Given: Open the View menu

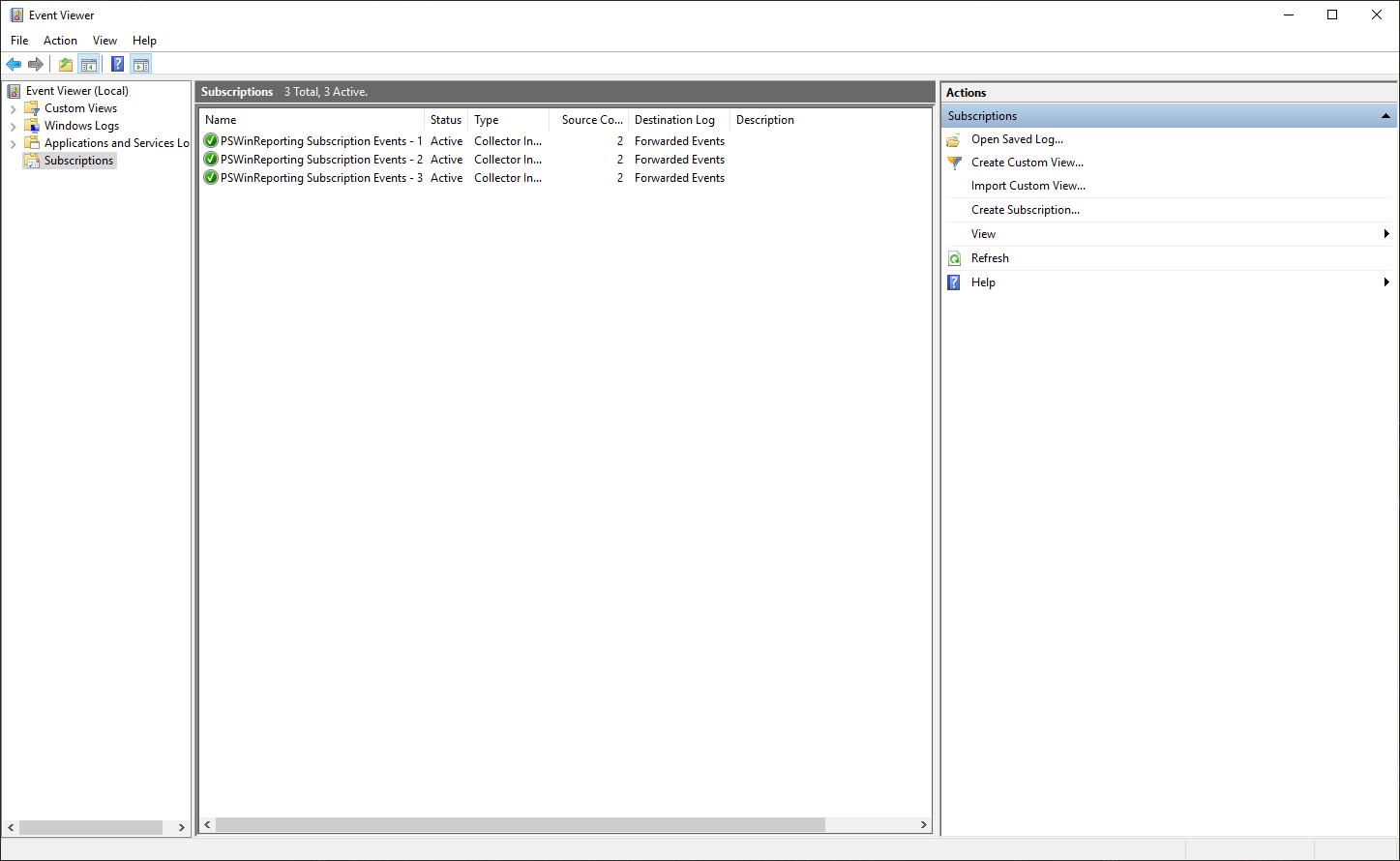Looking at the screenshot, I should (104, 40).
